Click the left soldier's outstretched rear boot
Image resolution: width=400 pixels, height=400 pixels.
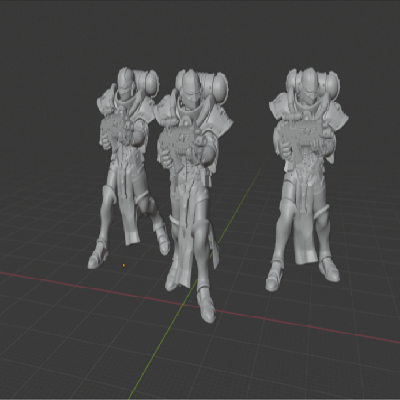(x=98, y=258)
